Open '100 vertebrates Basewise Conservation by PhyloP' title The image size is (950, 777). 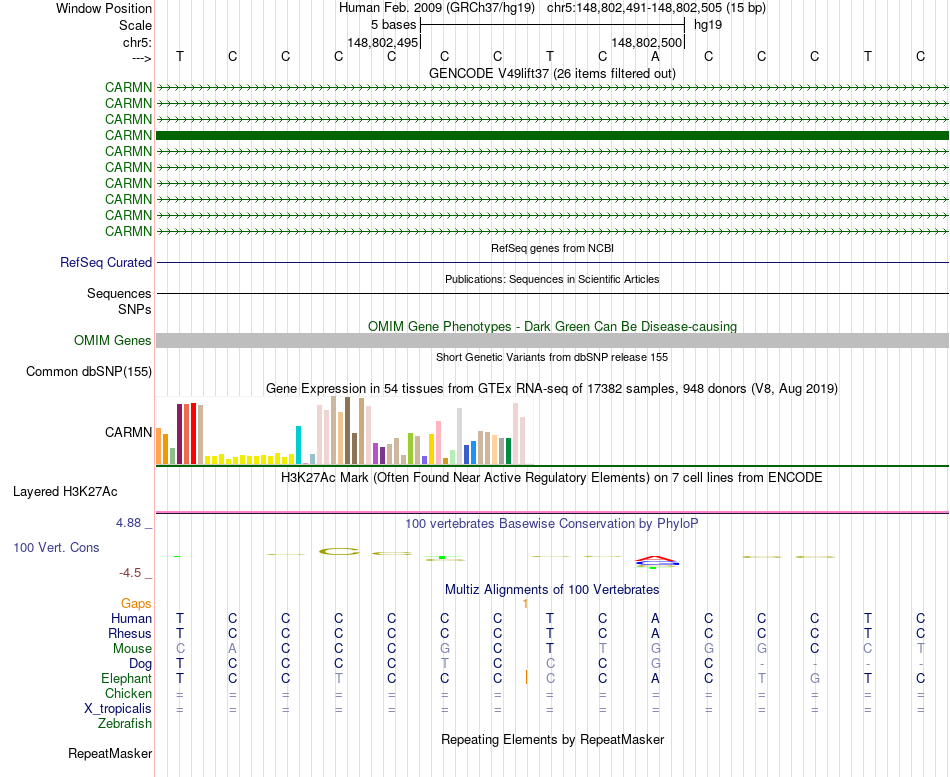tap(552, 524)
